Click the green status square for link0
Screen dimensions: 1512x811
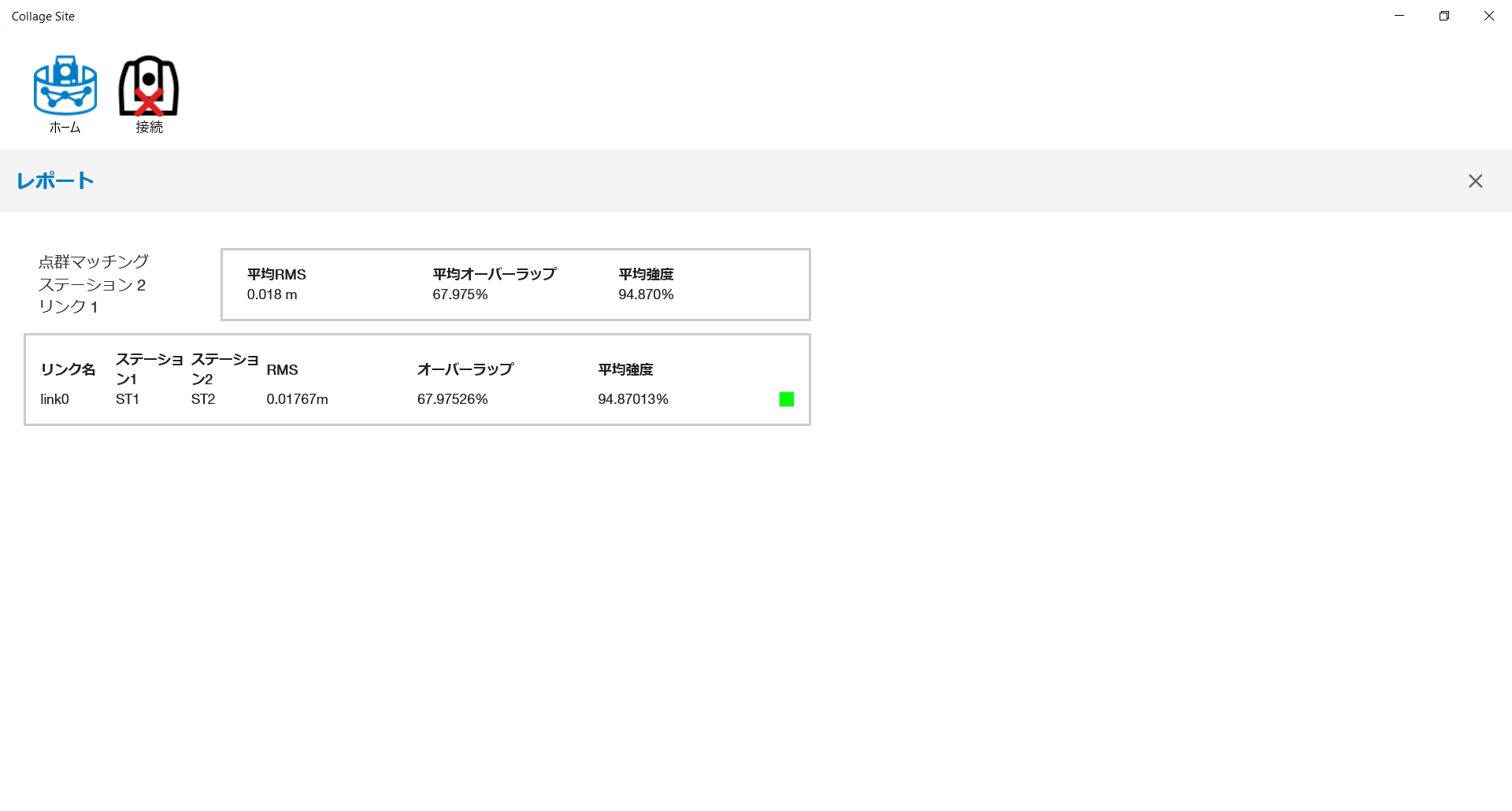786,399
